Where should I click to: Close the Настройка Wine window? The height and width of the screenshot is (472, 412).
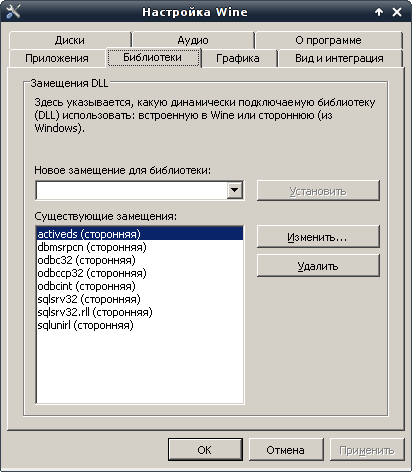click(397, 12)
